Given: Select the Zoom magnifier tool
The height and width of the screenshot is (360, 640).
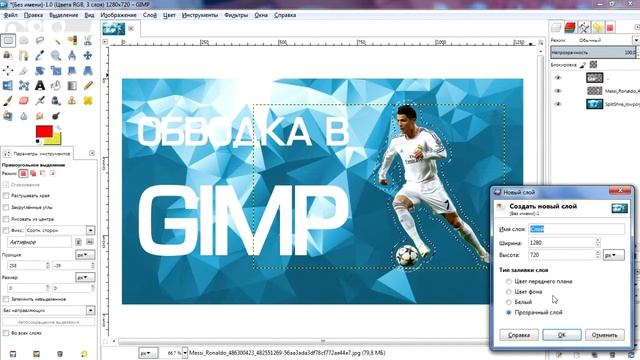Looking at the screenshot, I should (56, 56).
